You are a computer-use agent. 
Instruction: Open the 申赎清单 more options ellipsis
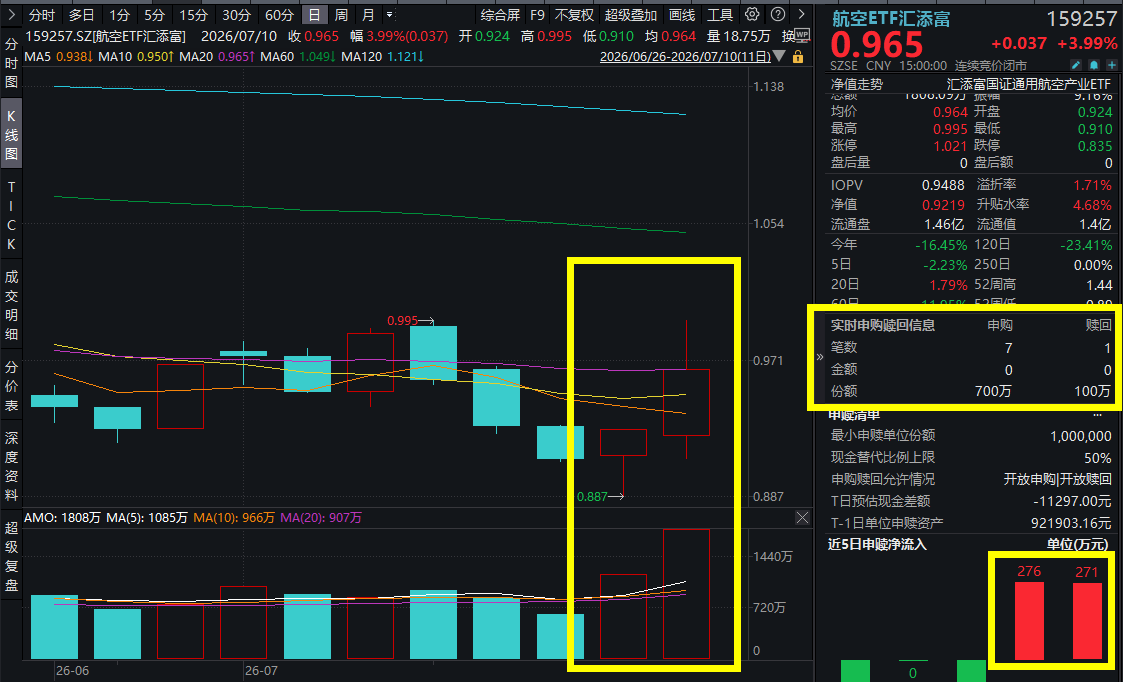(1097, 415)
